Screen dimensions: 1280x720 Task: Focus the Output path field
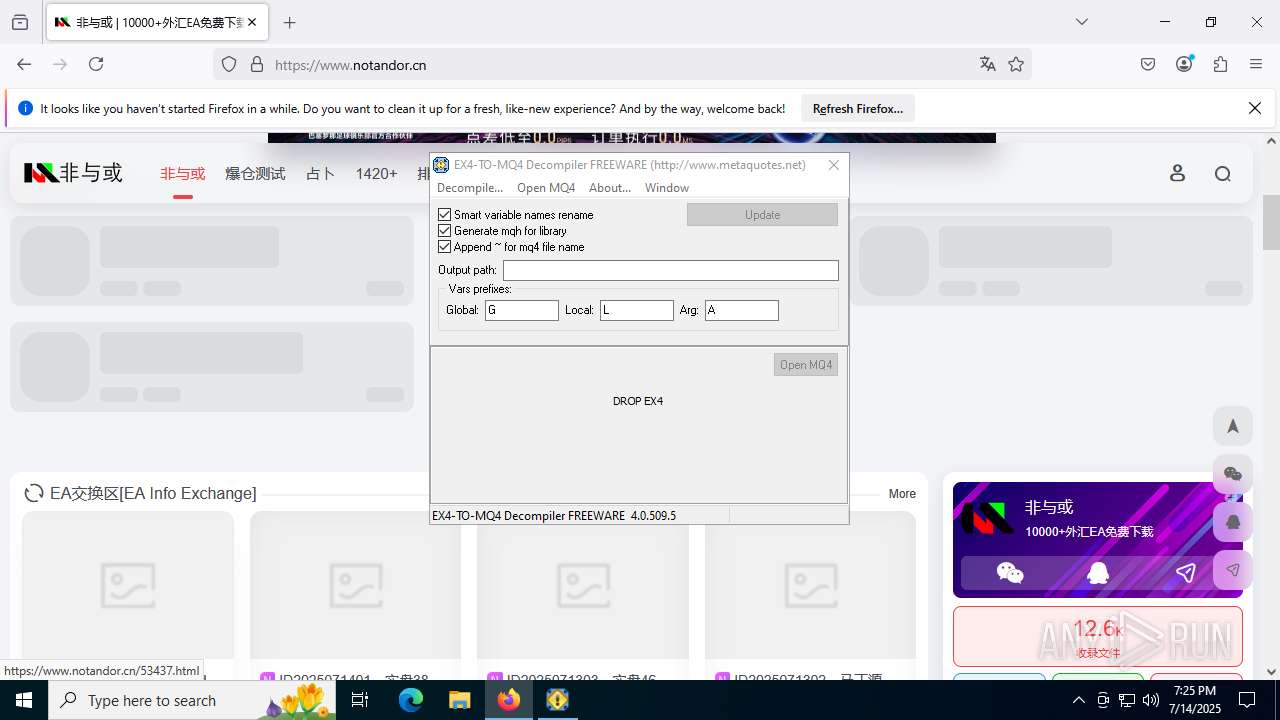[x=671, y=271]
